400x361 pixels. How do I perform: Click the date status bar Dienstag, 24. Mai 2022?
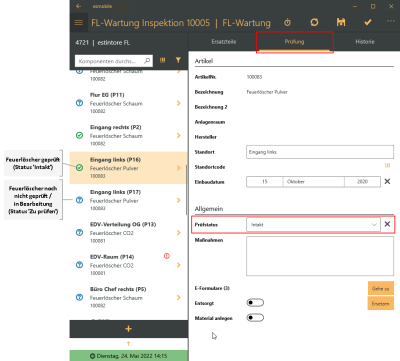[x=129, y=356]
